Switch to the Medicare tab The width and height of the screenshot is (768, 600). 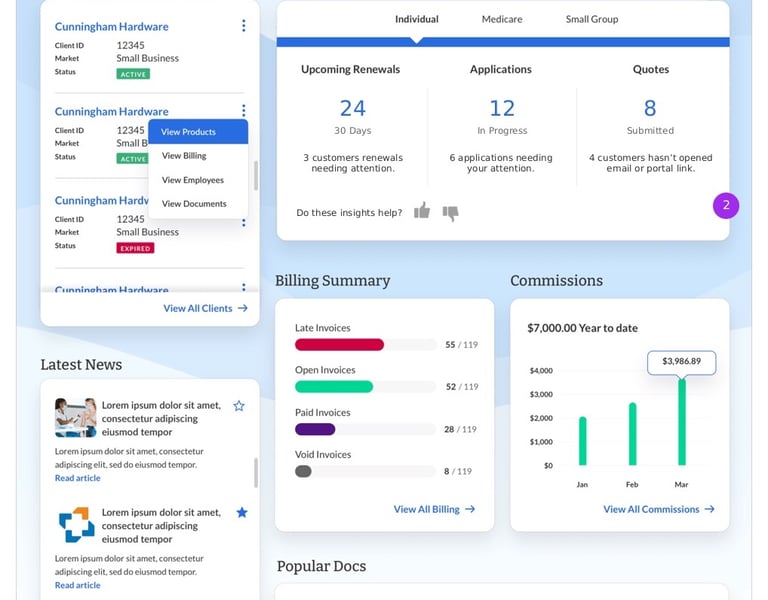502,19
